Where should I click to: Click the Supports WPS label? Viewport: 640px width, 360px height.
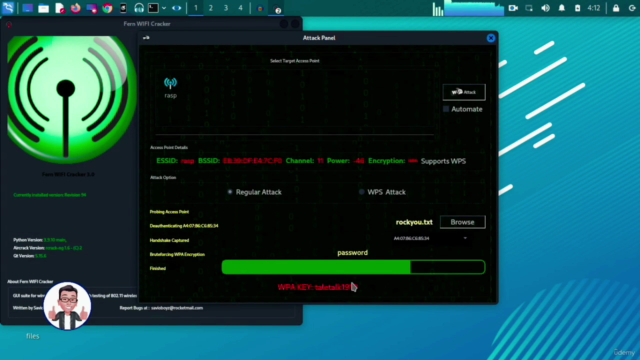[x=443, y=161]
